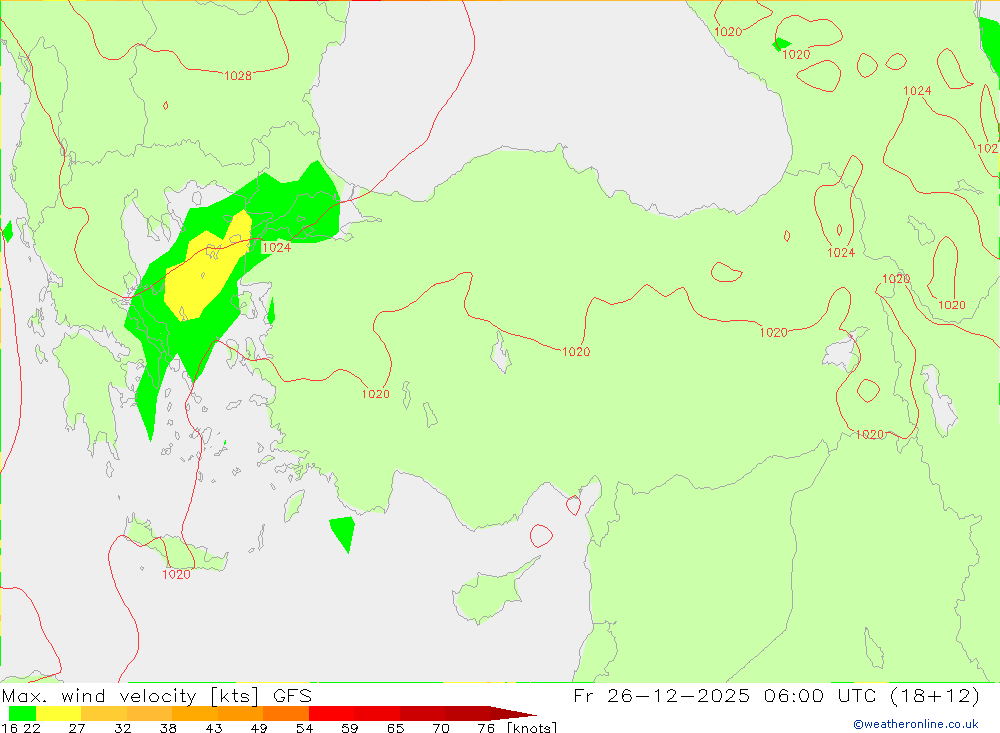1000x733 pixels.
Task: Click the green triangle south of Turkey's coast
Action: point(343,533)
